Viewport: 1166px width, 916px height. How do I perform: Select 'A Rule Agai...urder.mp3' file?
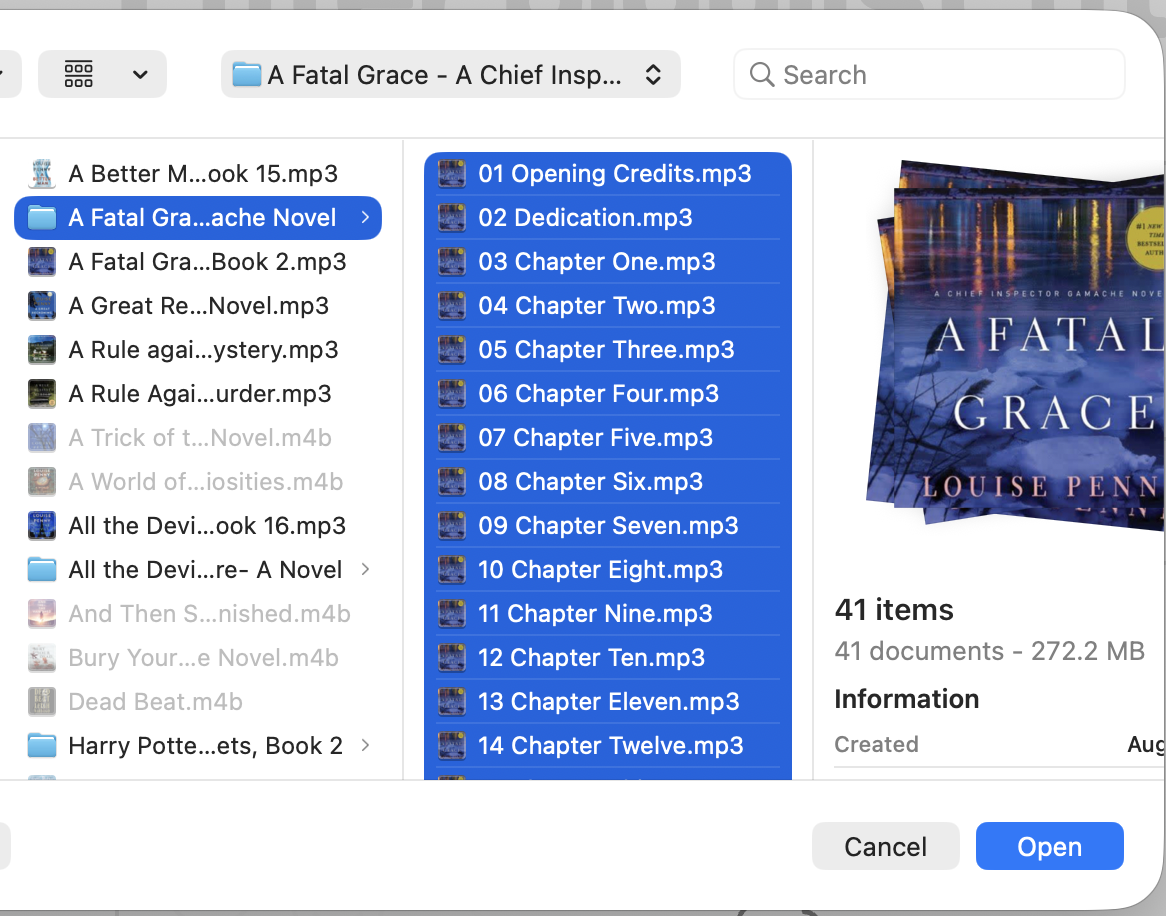[x=198, y=393]
